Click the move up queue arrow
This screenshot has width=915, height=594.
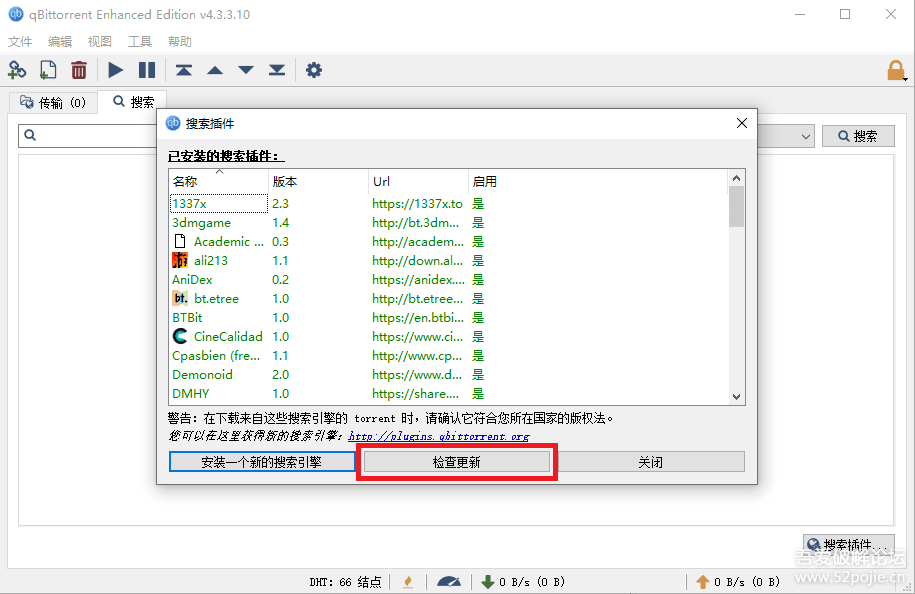tap(215, 71)
